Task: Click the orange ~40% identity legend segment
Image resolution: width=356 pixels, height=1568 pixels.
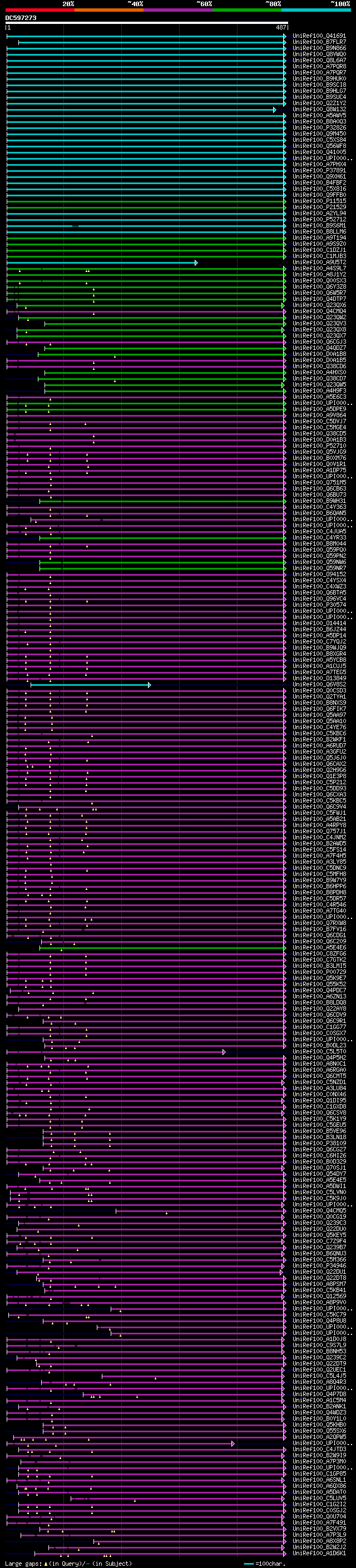Action: [109, 10]
